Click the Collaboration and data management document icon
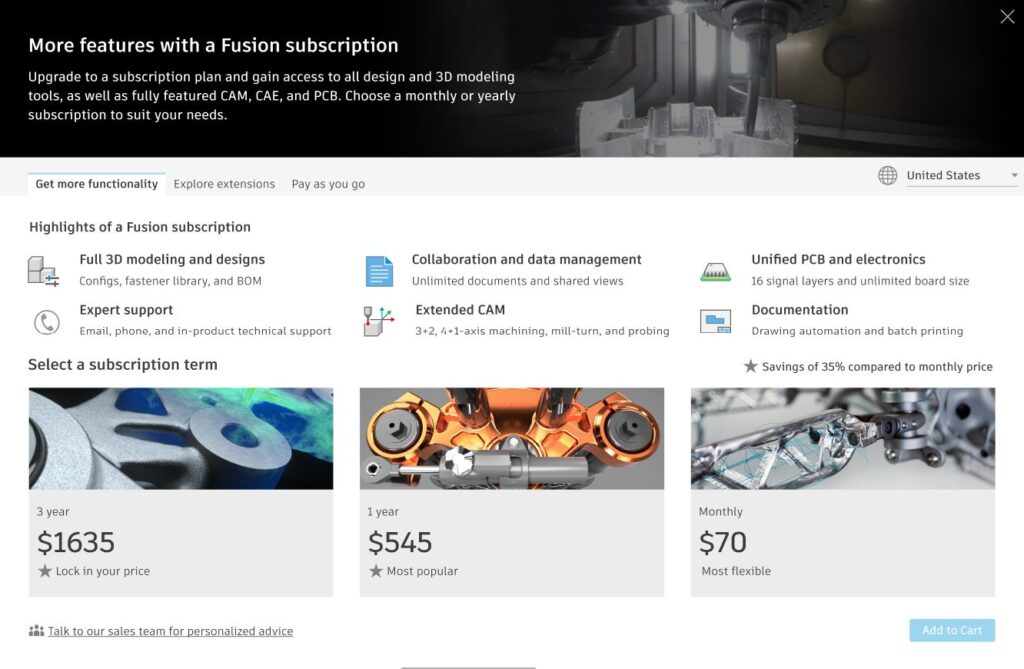The width and height of the screenshot is (1024, 669). [x=379, y=271]
